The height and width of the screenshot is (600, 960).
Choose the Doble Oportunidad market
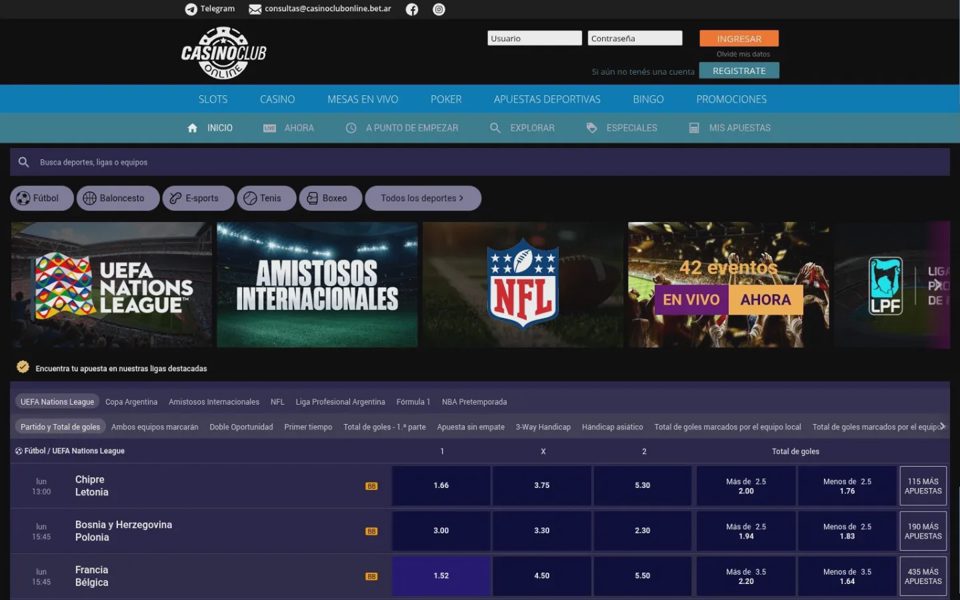241,427
